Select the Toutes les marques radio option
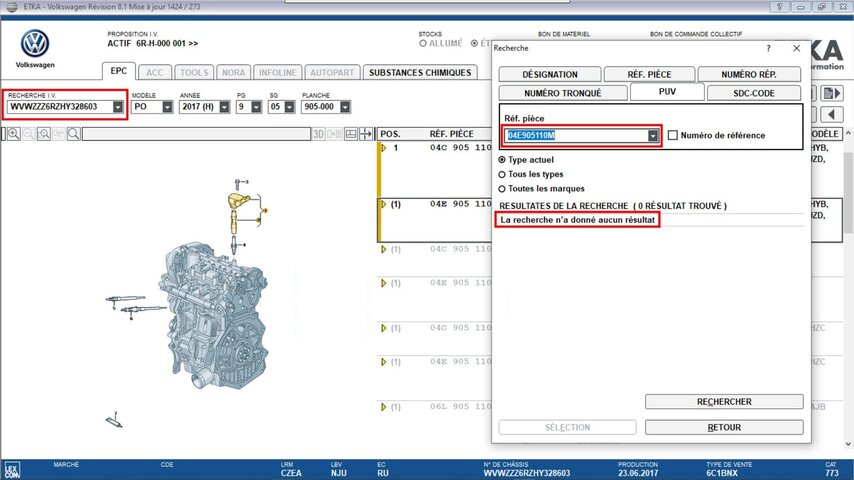The image size is (854, 480). [502, 189]
